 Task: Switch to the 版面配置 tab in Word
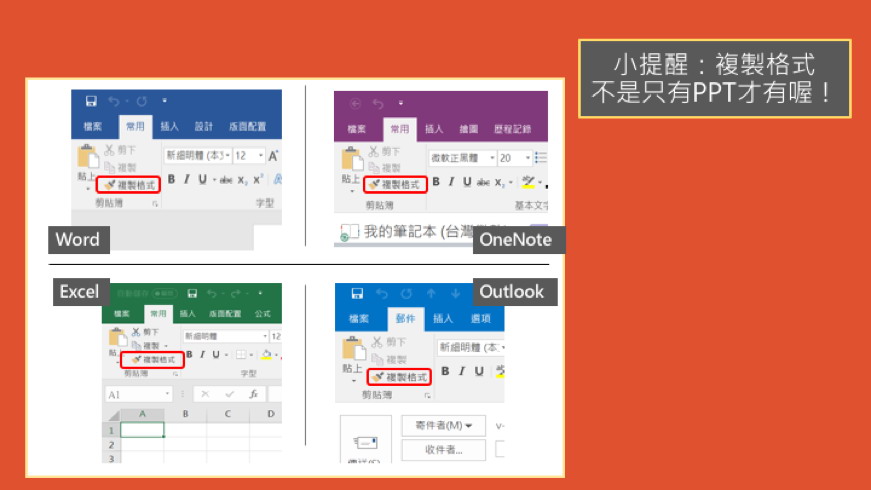click(x=248, y=127)
